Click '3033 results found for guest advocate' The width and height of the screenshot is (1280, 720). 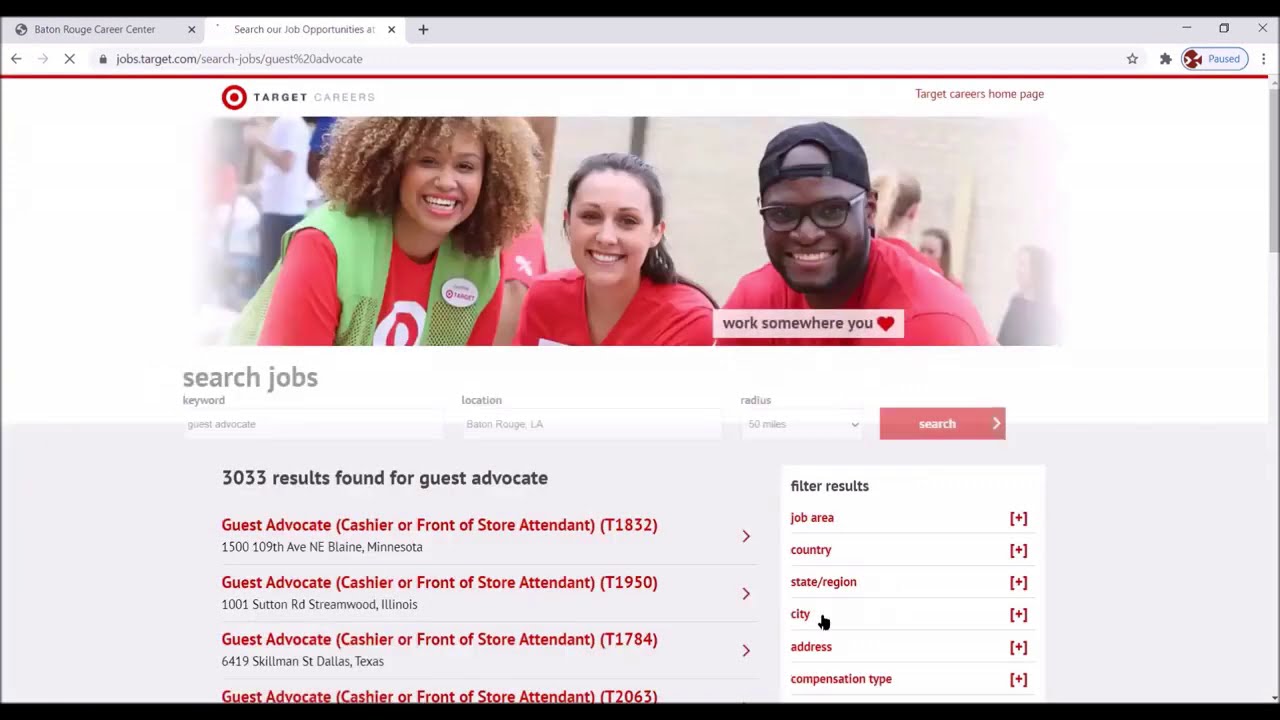coord(385,478)
